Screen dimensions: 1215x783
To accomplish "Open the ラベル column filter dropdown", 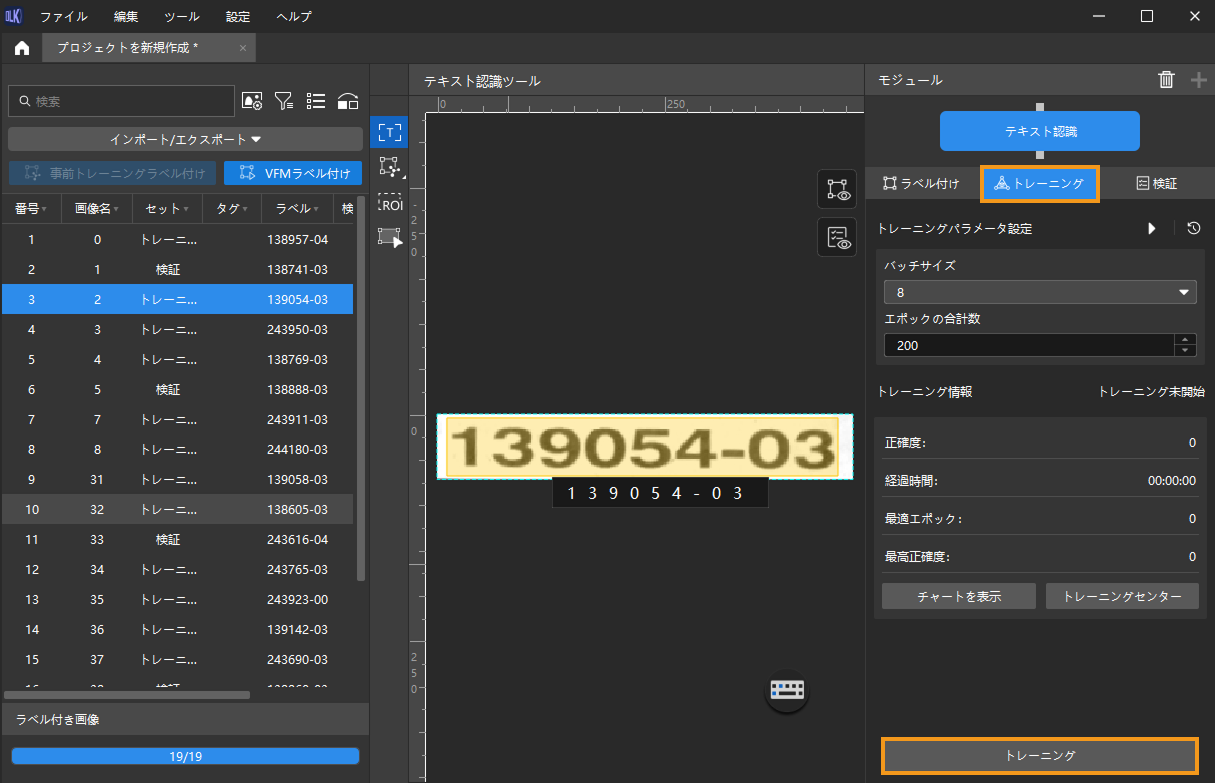I will pos(317,210).
